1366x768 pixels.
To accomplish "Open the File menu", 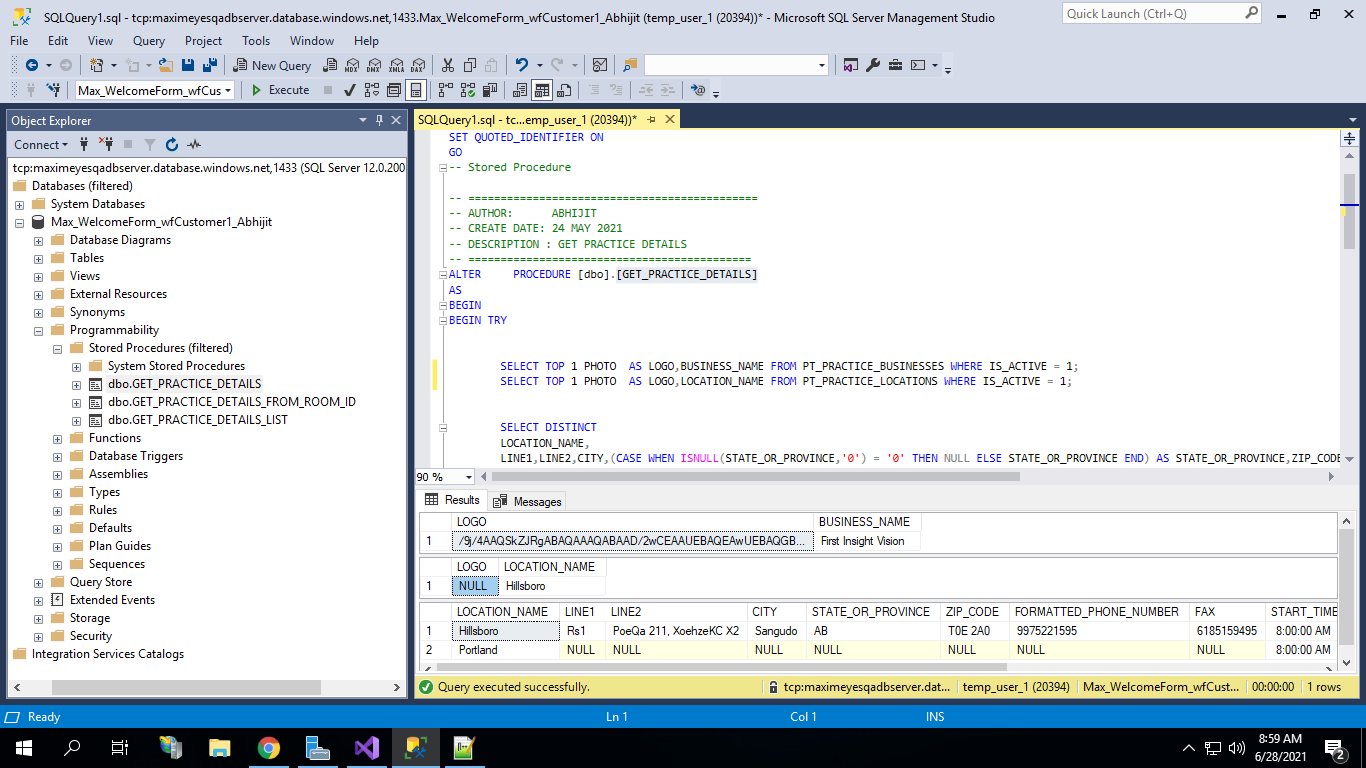I will [x=19, y=41].
